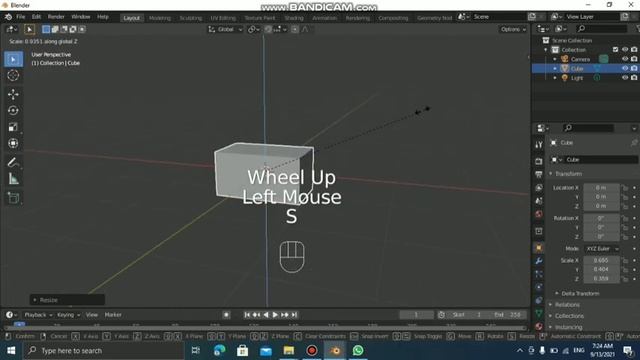
Task: Select the Measure tool
Action: 13,178
